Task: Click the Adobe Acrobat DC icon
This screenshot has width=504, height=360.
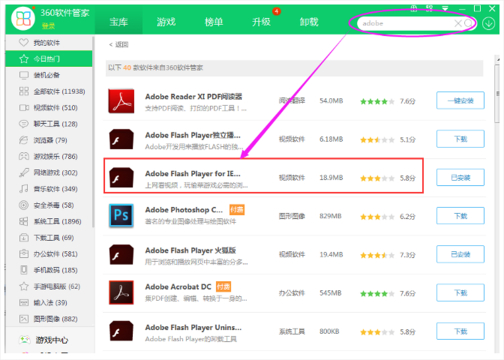Action: (121, 292)
